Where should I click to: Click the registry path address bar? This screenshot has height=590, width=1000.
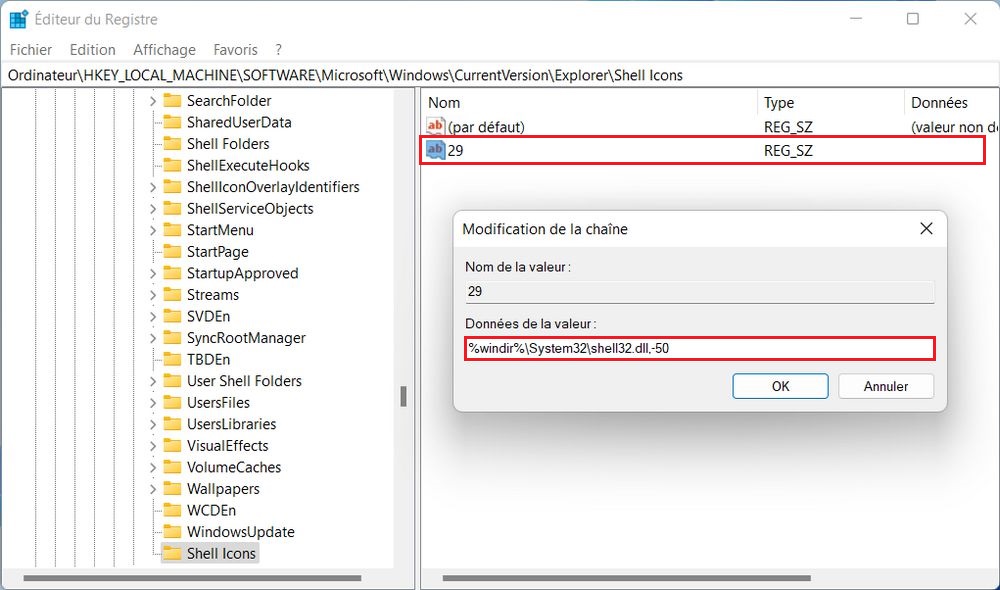click(x=500, y=75)
